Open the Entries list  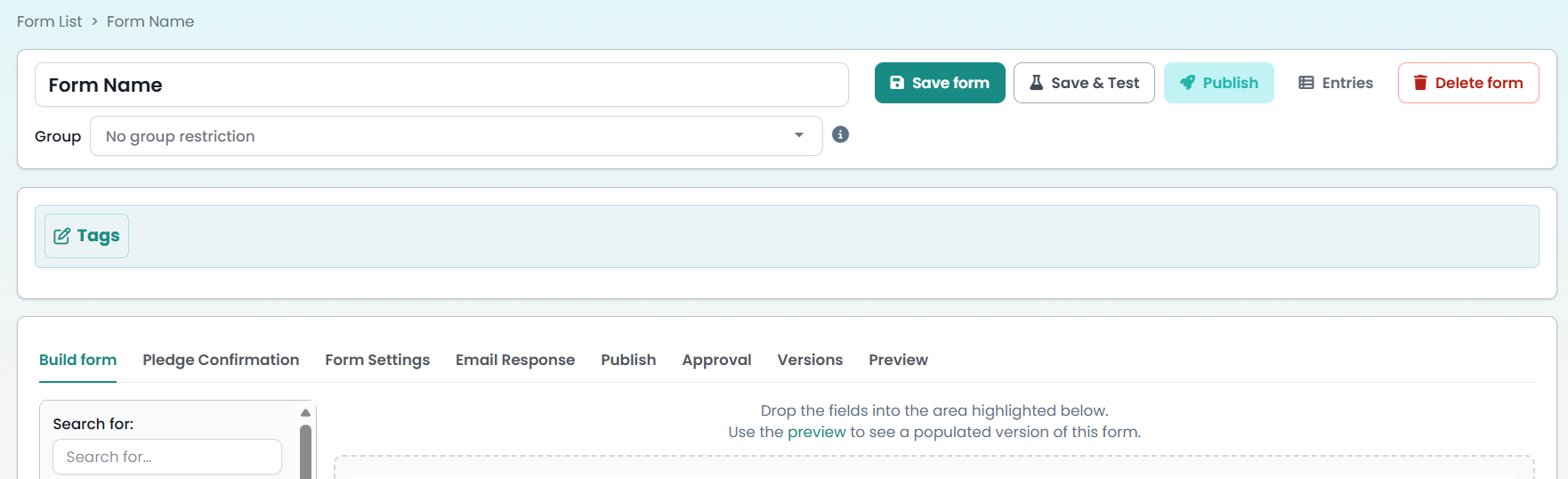click(x=1336, y=83)
